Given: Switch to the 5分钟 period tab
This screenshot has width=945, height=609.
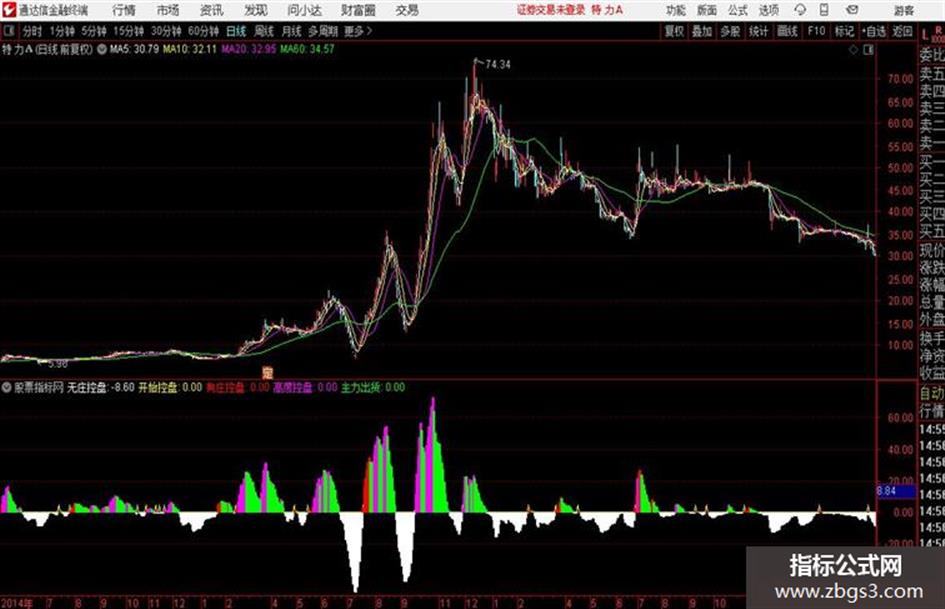Looking at the screenshot, I should point(93,31).
